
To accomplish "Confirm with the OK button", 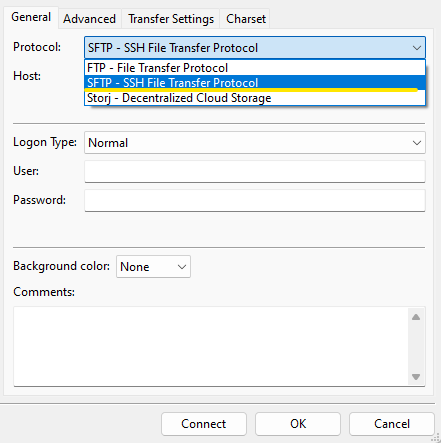I will click(298, 424).
